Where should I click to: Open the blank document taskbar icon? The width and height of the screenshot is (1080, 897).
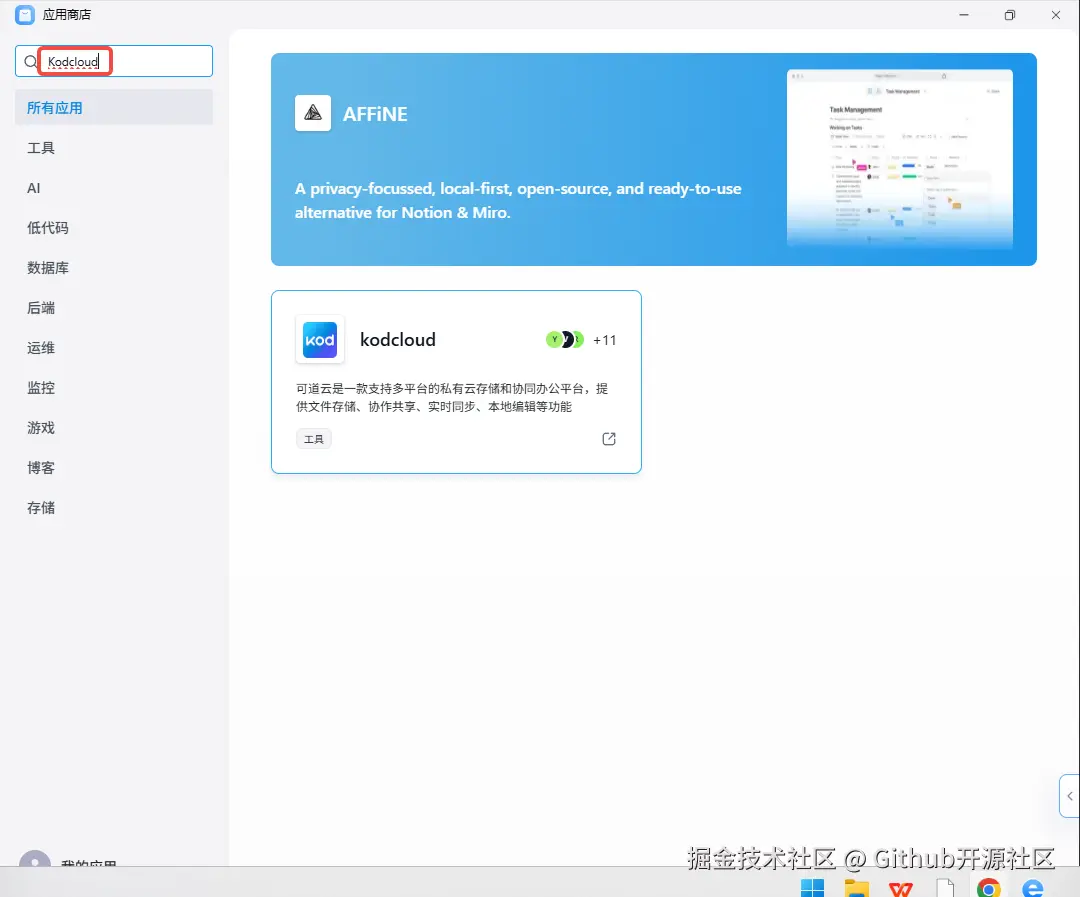click(945, 887)
